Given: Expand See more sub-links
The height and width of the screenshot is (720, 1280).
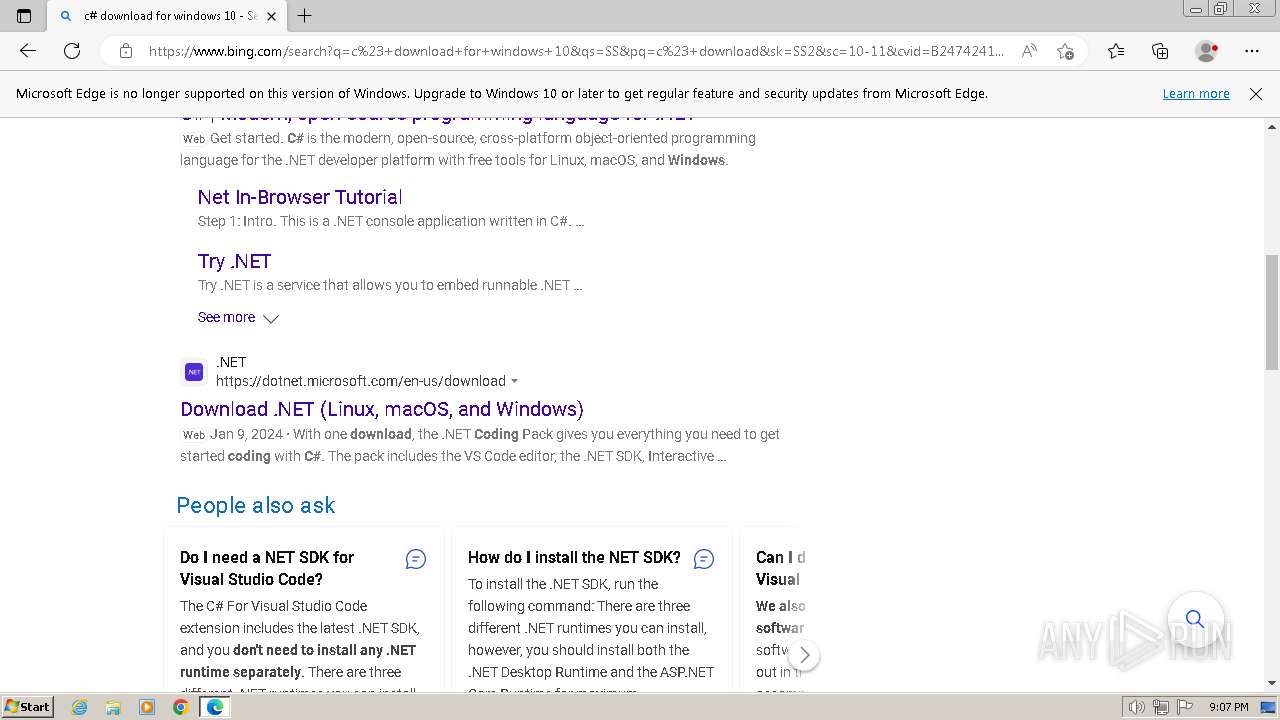Looking at the screenshot, I should pos(238,318).
